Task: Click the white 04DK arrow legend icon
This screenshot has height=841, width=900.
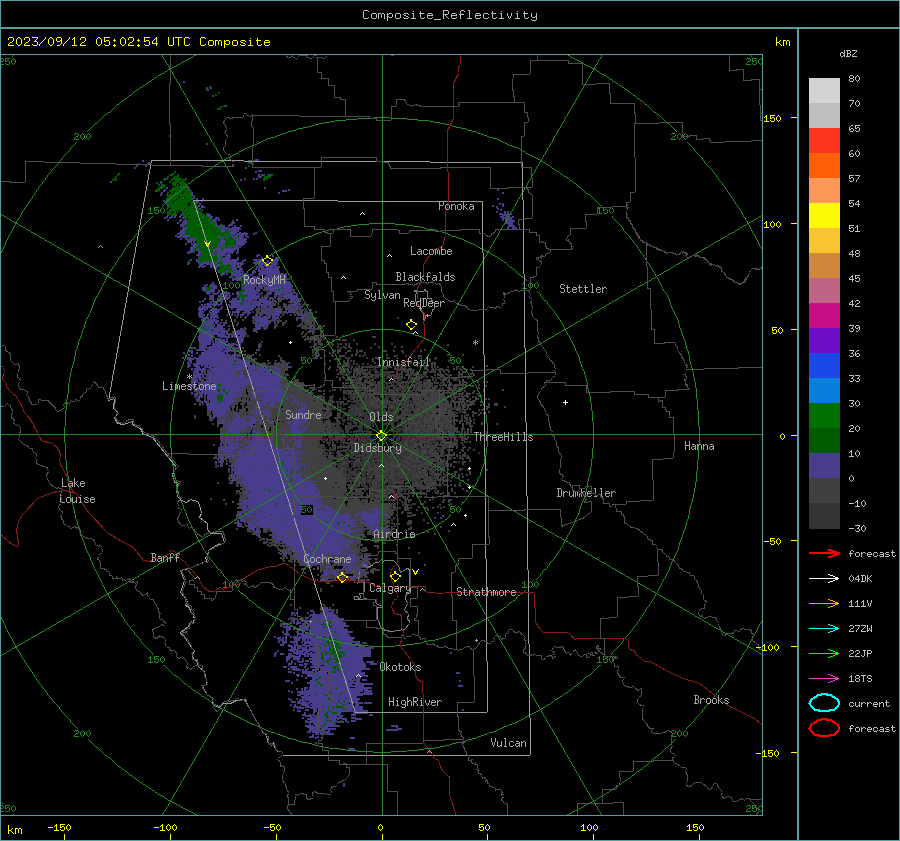Action: coord(824,579)
